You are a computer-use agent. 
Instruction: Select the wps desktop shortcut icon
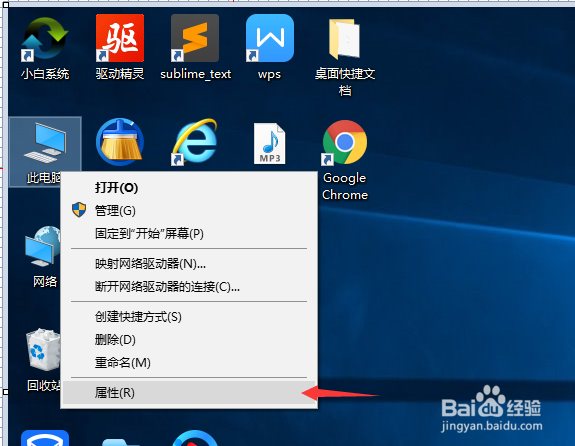(x=270, y=38)
